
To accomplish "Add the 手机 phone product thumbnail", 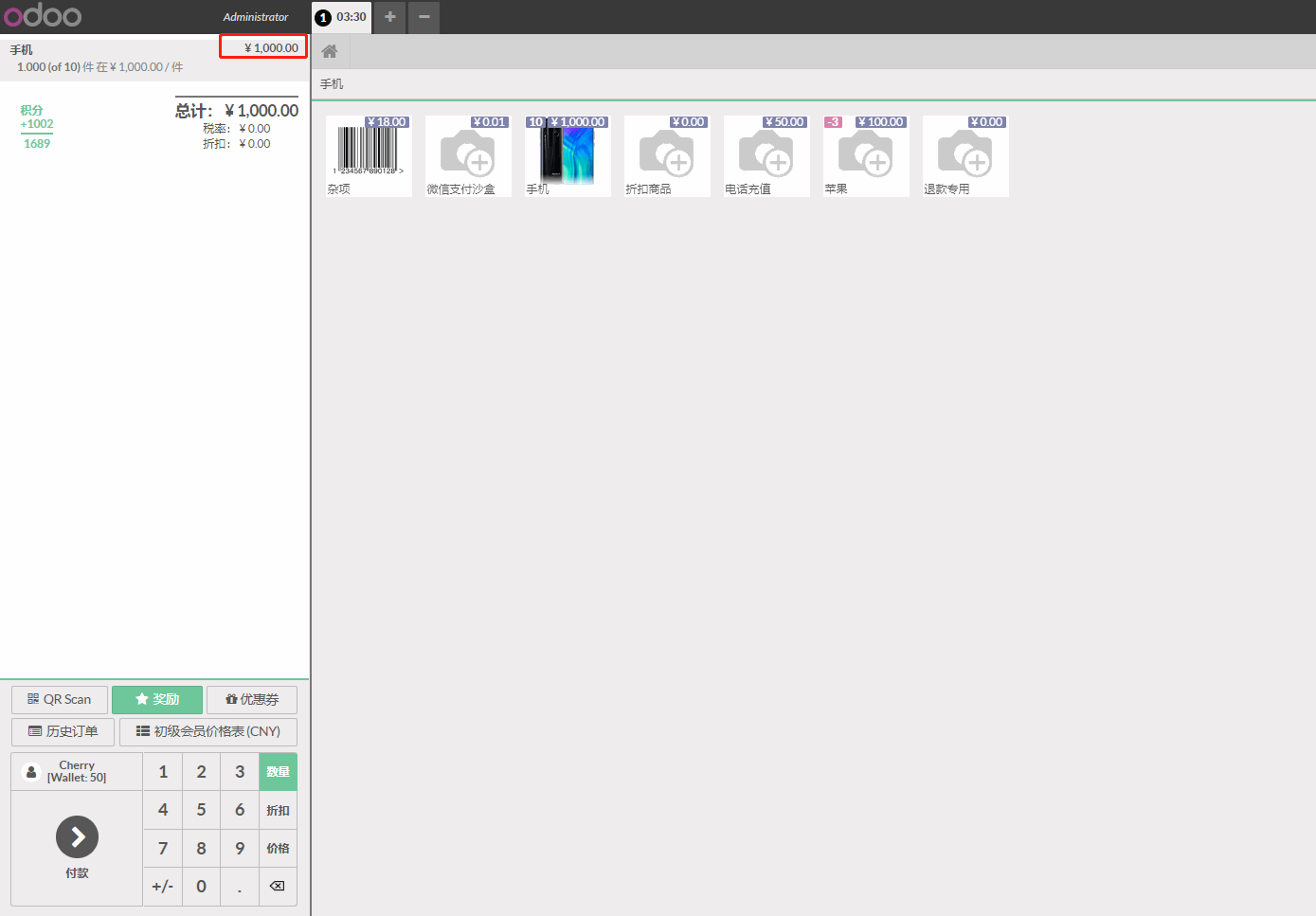I will [568, 156].
